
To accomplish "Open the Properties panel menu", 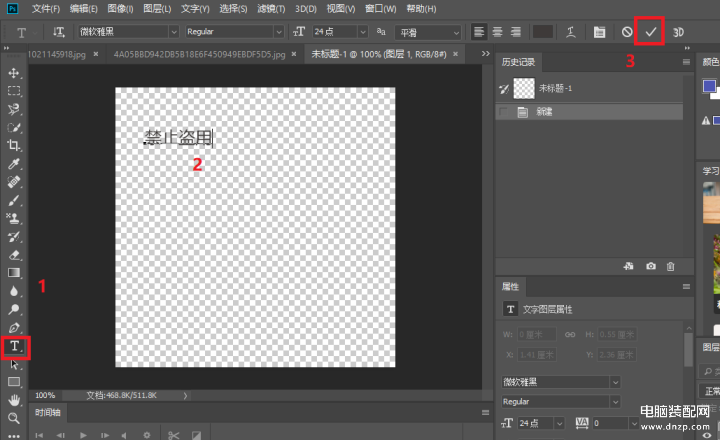I will tap(686, 287).
